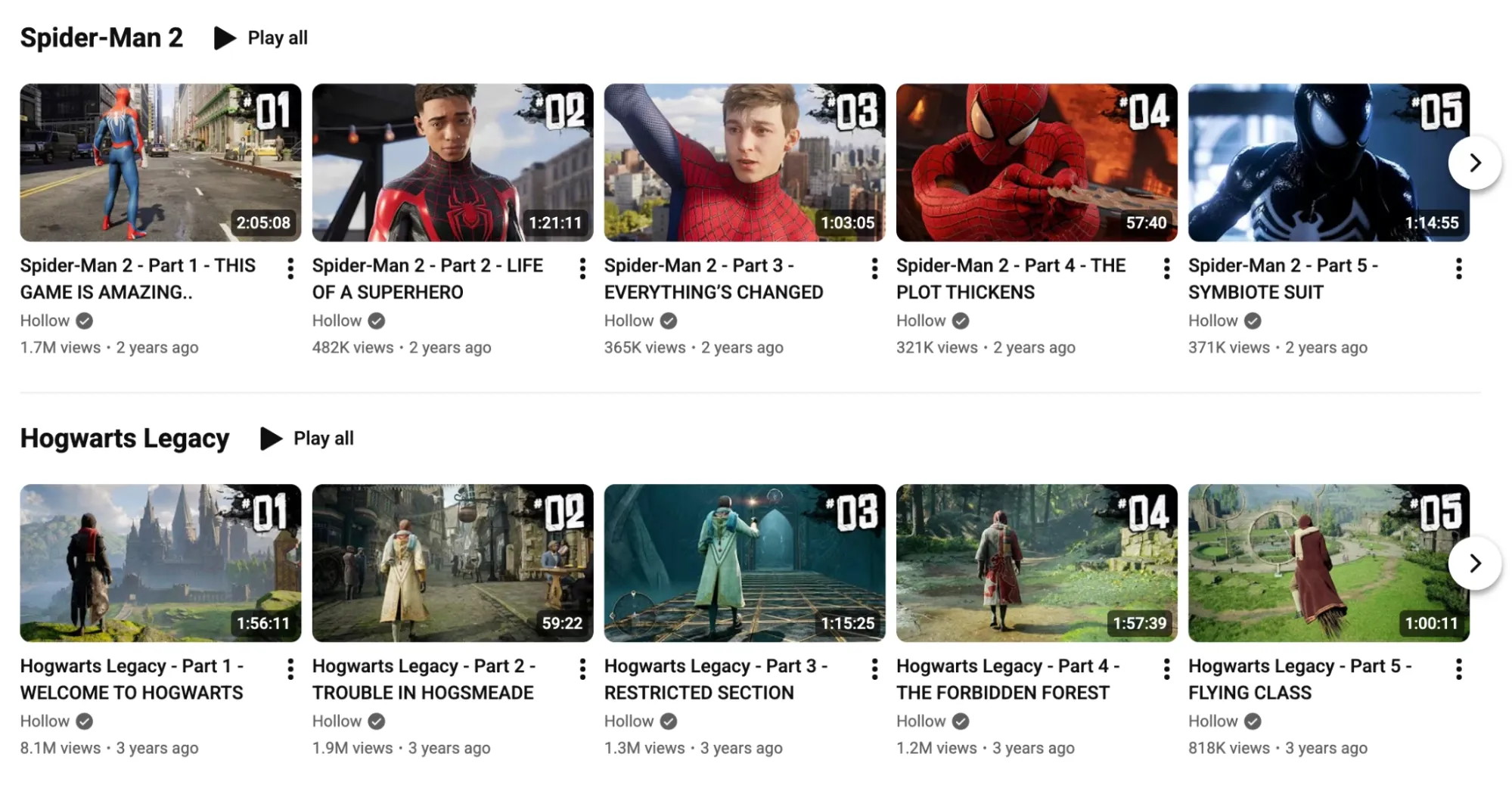Click '818K views' under Hogwarts Legacy Part 5

coord(1229,749)
